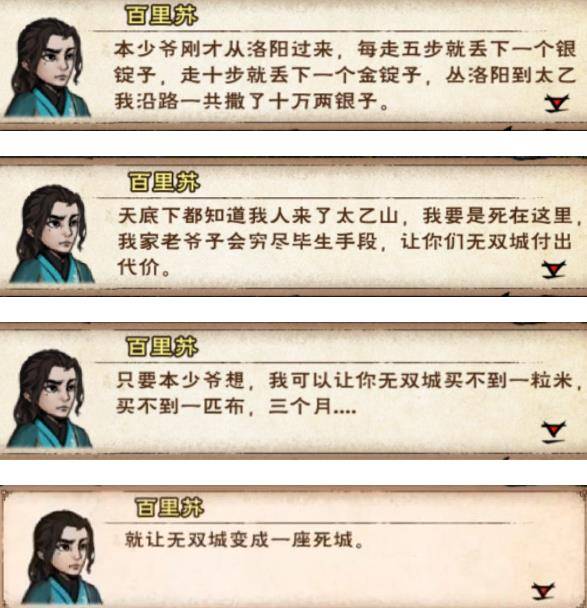
Task: Select the 百里芣 name above 天底下都知道 line
Action: [x=164, y=182]
